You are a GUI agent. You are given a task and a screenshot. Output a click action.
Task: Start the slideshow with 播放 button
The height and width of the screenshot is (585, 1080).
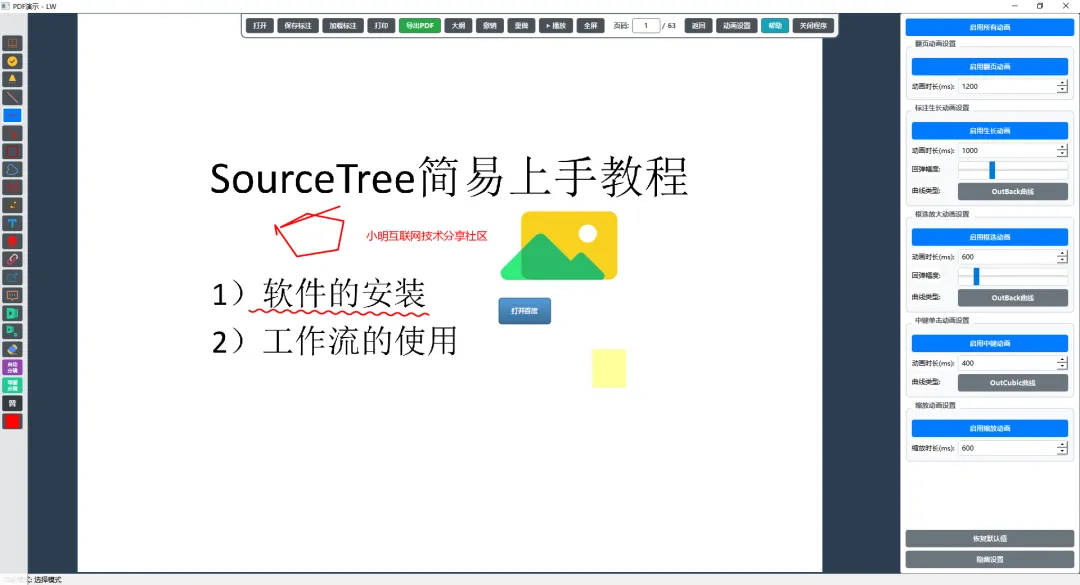point(556,25)
